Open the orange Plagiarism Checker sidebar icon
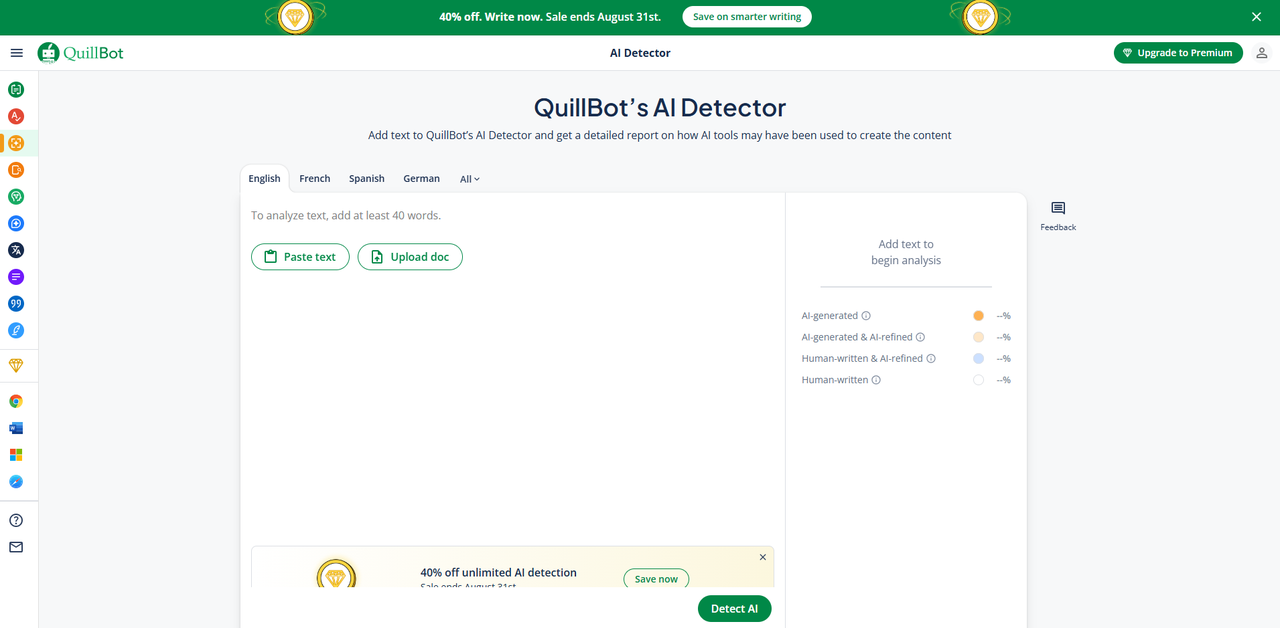 click(16, 170)
